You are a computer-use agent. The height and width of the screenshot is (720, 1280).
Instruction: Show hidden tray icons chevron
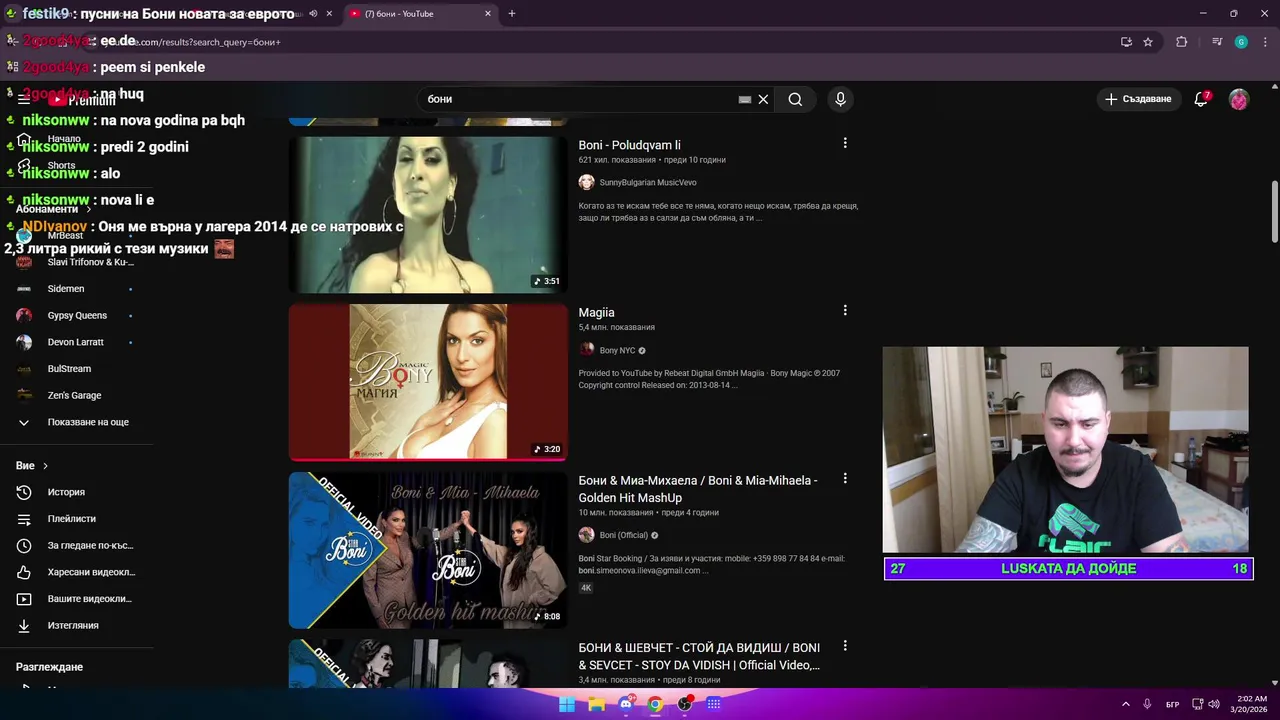(1125, 704)
